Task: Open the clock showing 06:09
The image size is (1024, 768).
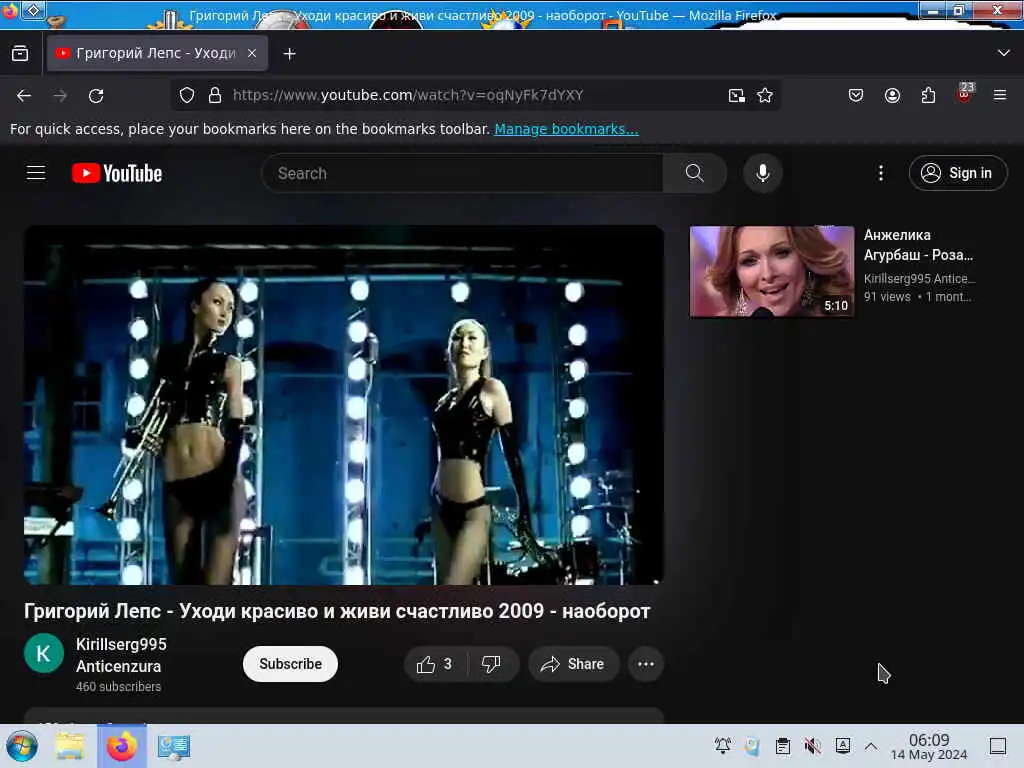Action: pyautogui.click(x=929, y=746)
